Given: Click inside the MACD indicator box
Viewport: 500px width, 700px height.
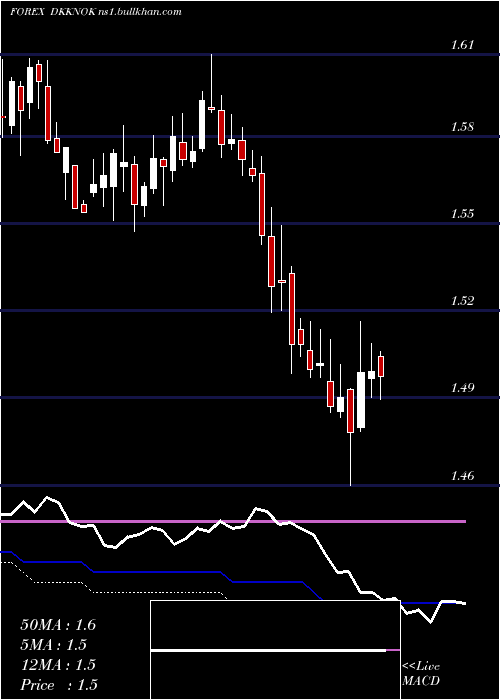Looking at the screenshot, I should click(275, 650).
